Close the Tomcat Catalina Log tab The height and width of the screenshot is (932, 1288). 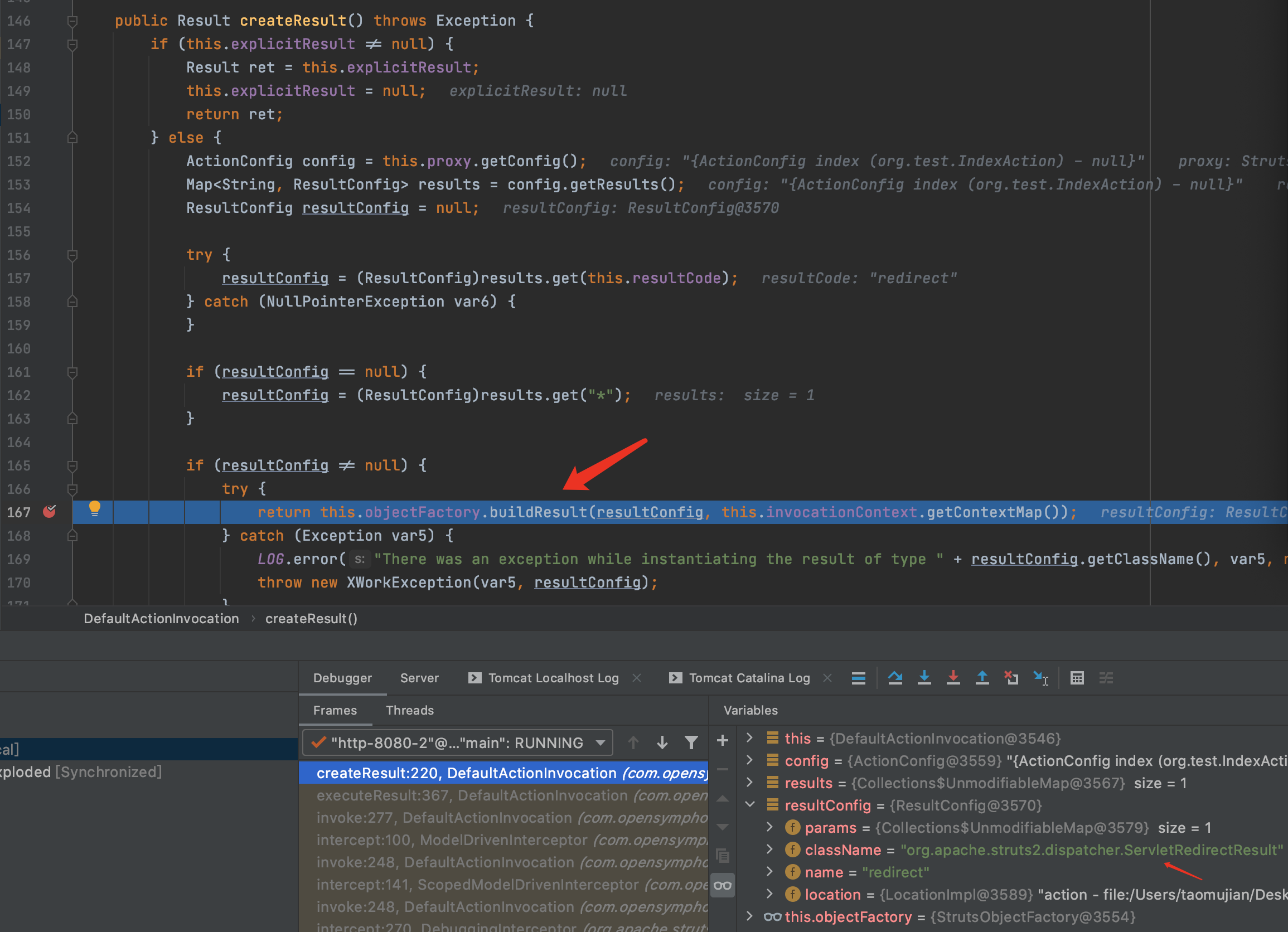tap(827, 678)
